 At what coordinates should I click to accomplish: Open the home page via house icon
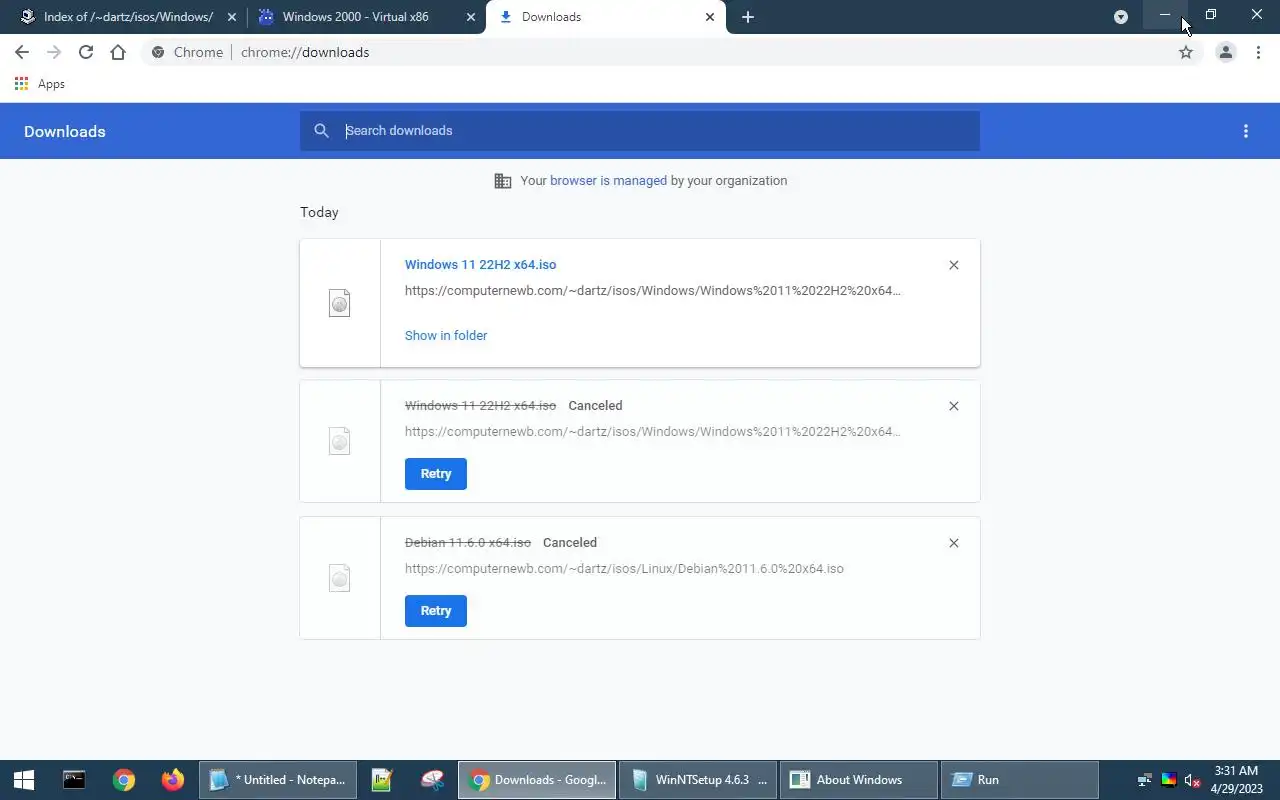tap(118, 52)
